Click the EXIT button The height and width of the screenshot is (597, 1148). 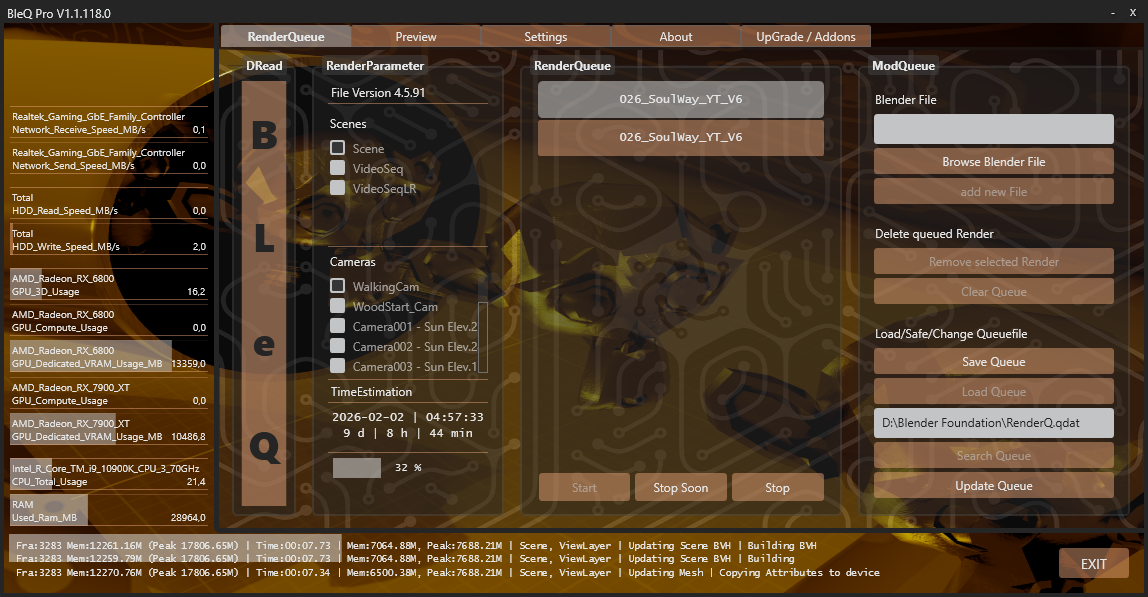[1094, 563]
